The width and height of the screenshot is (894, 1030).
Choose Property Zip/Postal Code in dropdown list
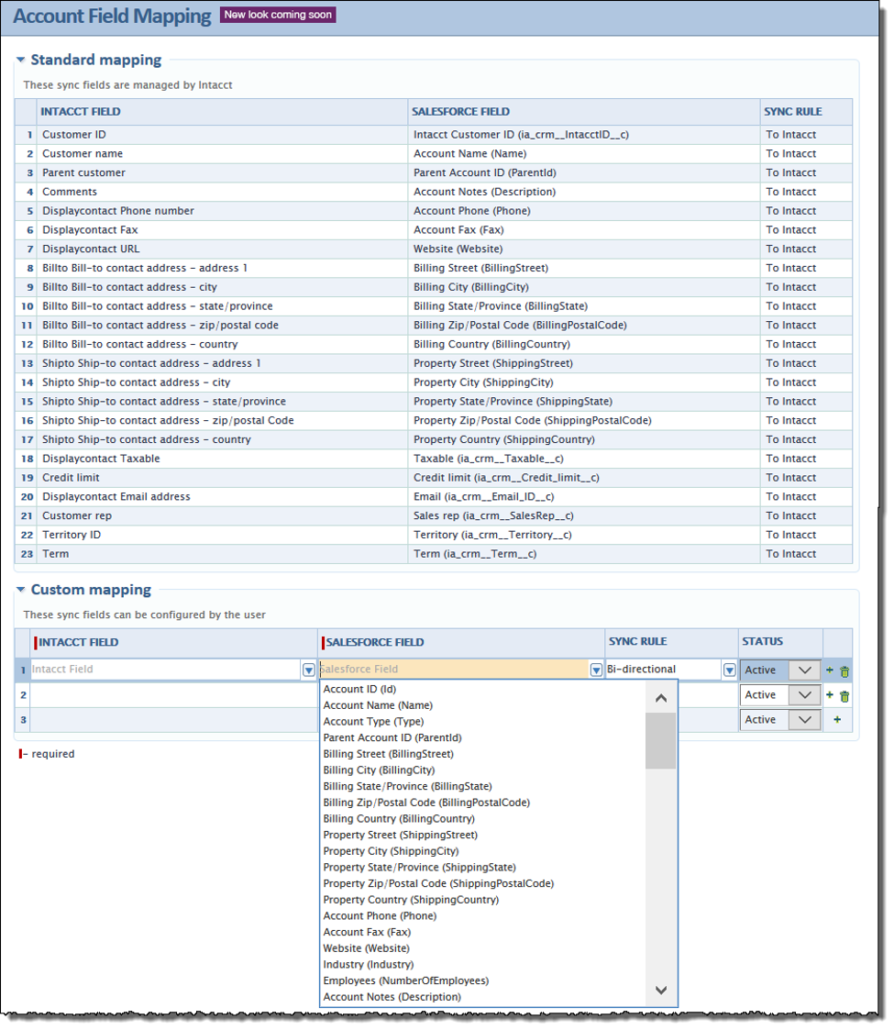[x=438, y=884]
